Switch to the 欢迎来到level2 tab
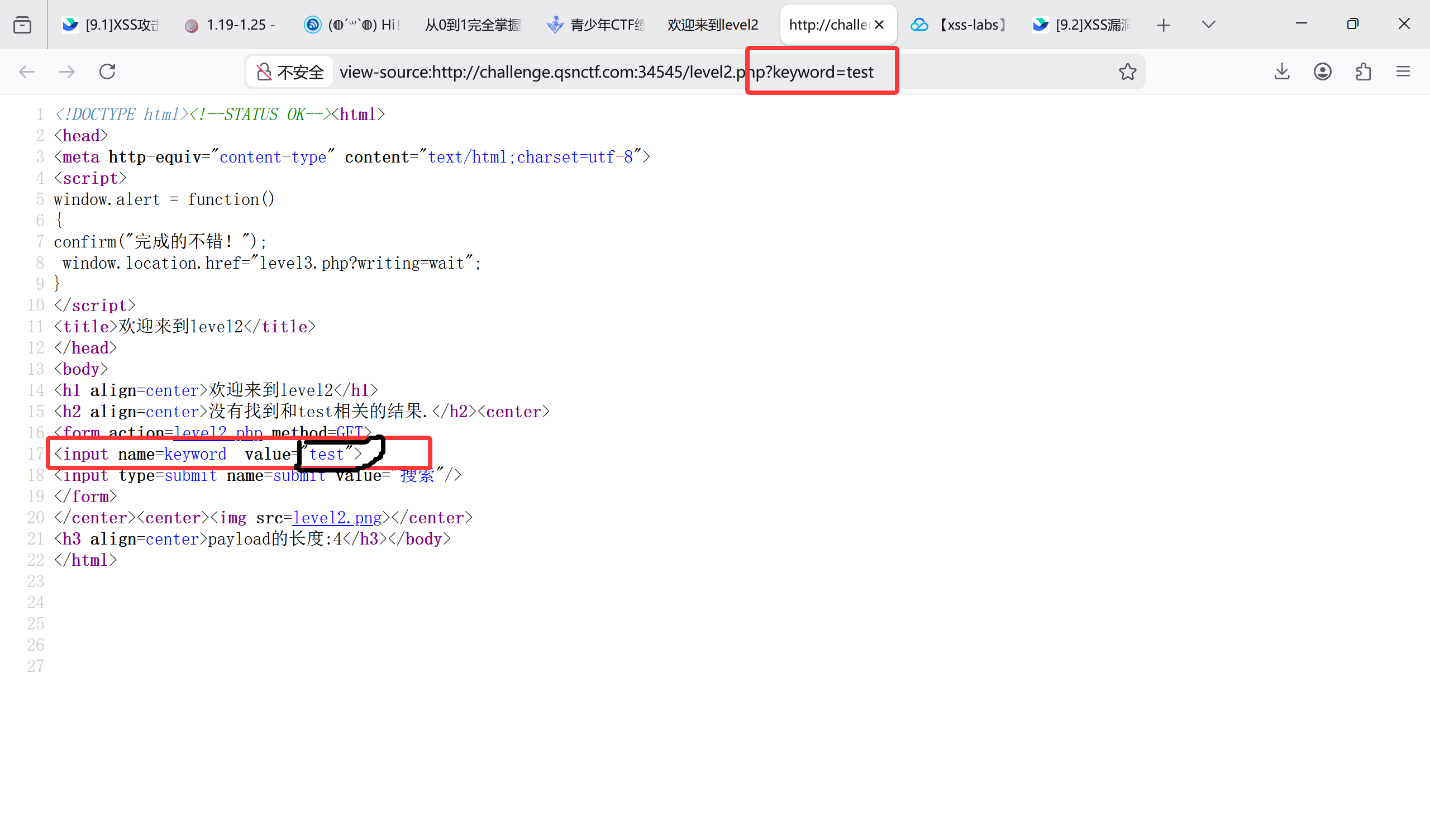The height and width of the screenshot is (840, 1430). click(712, 25)
